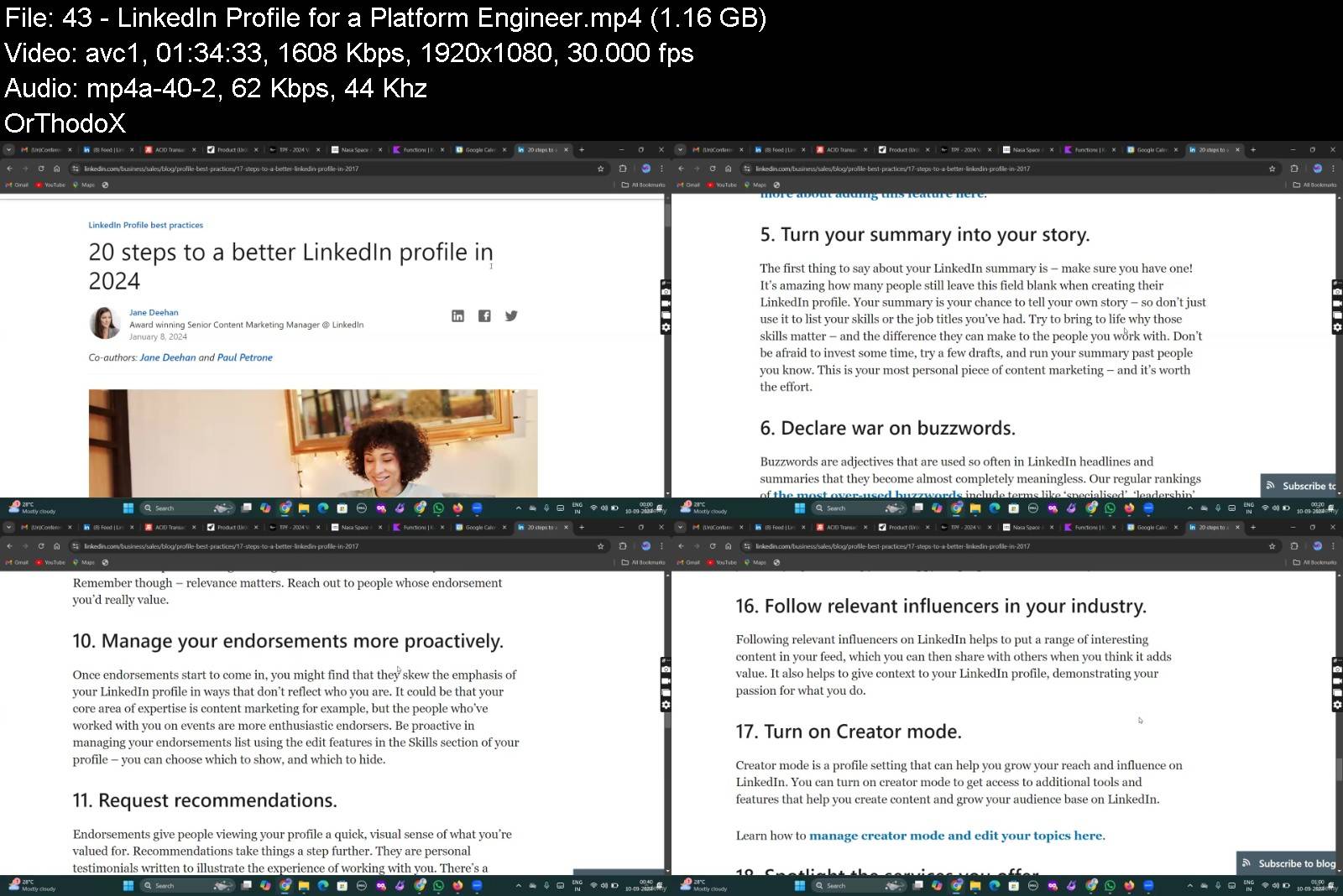The height and width of the screenshot is (896, 1343).
Task: Open Extensions puzzle icon in bottom-right frame
Action: click(x=1294, y=546)
